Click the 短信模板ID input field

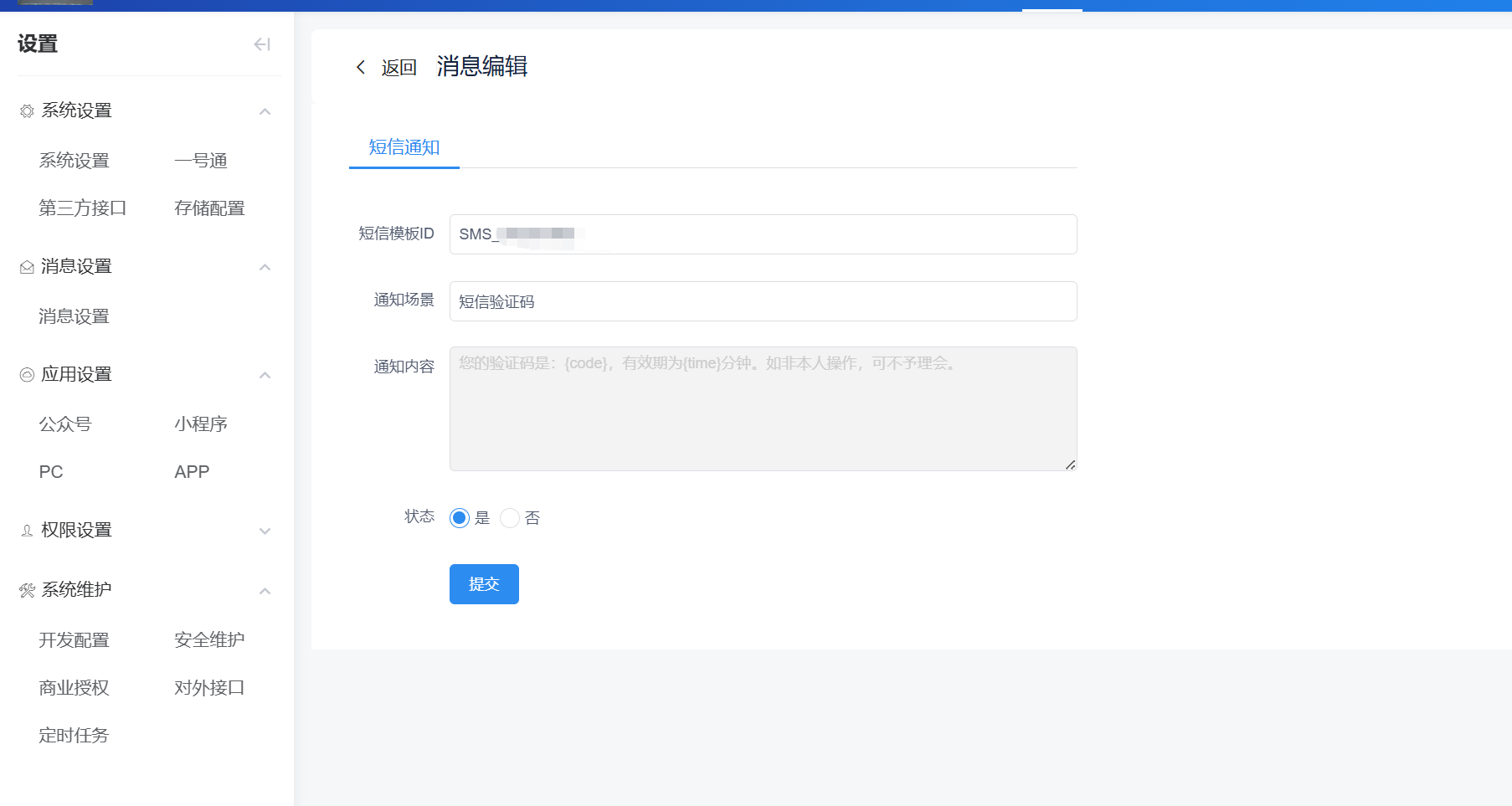[762, 234]
